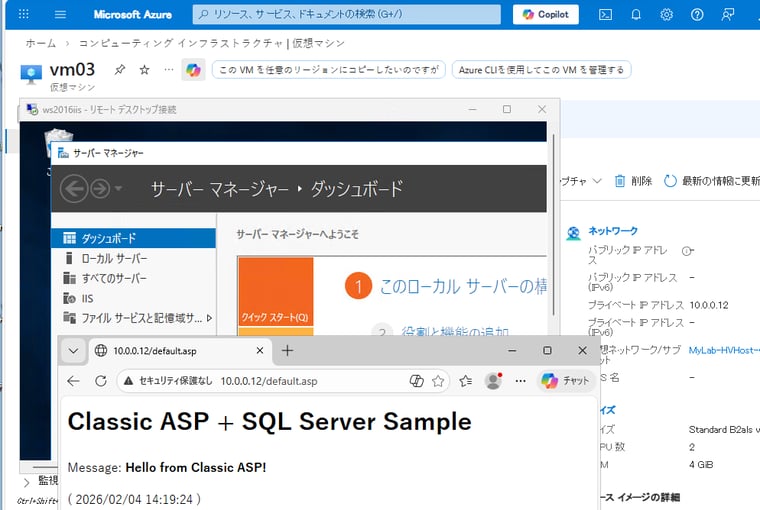Open このローカル サーバーの構成 link
This screenshot has height=510, width=760.
click(463, 287)
